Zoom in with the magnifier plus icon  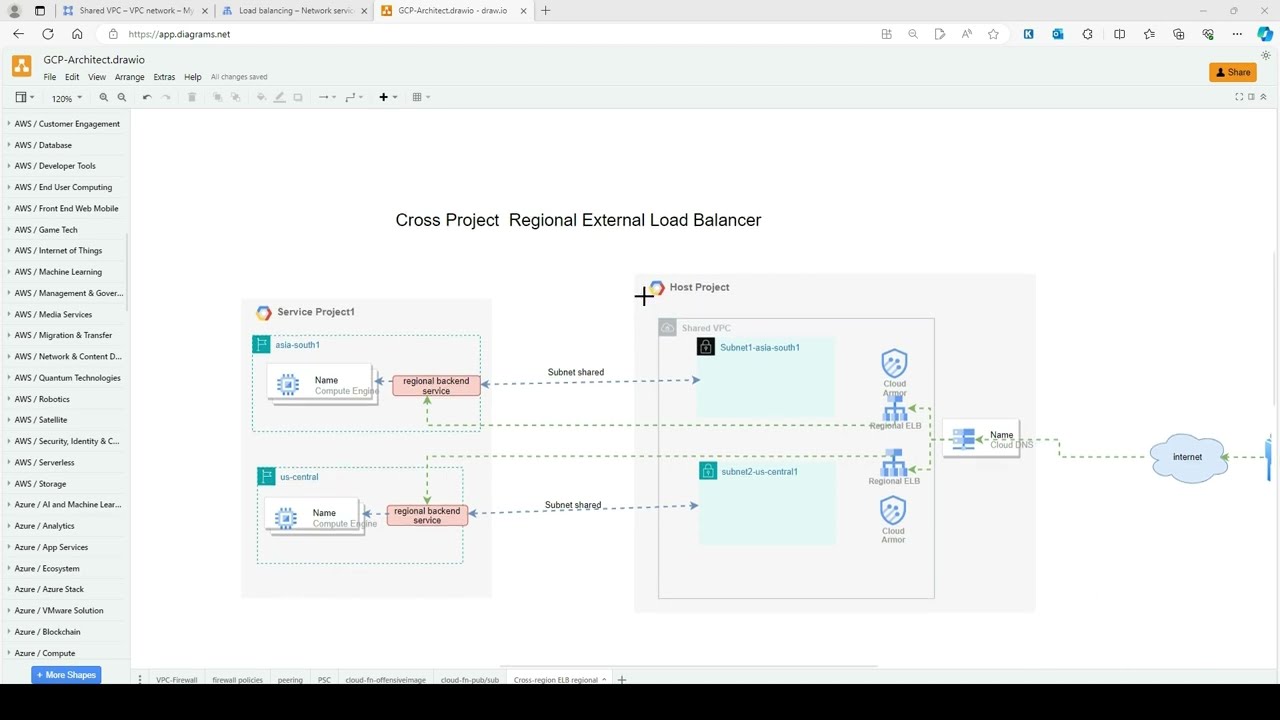pos(103,97)
